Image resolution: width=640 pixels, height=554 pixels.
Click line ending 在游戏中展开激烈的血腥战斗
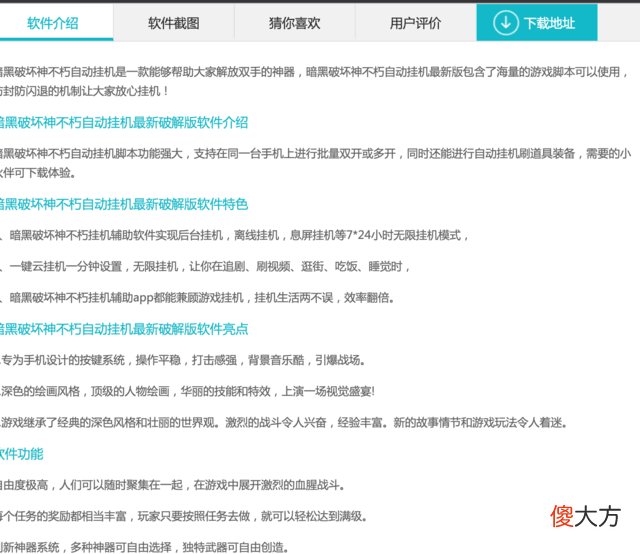pyautogui.click(x=173, y=485)
